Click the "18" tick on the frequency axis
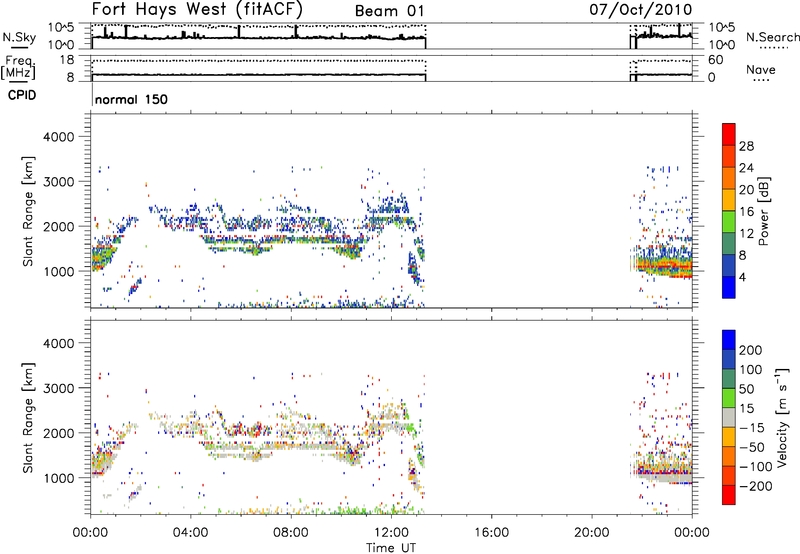Screen dimensions: 800x554 [67, 60]
